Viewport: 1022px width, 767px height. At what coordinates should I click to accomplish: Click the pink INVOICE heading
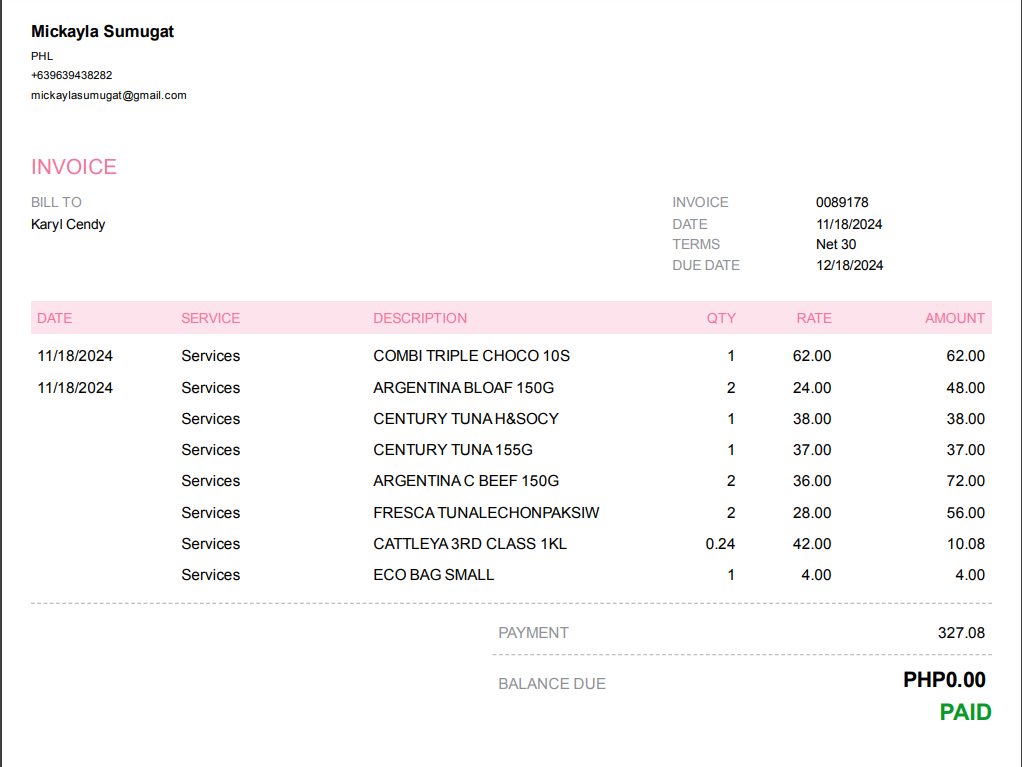[74, 167]
